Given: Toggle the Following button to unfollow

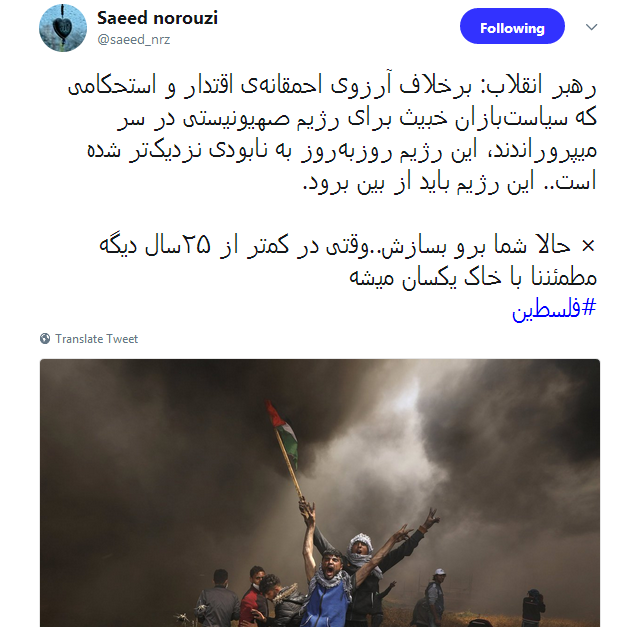Looking at the screenshot, I should point(512,26).
